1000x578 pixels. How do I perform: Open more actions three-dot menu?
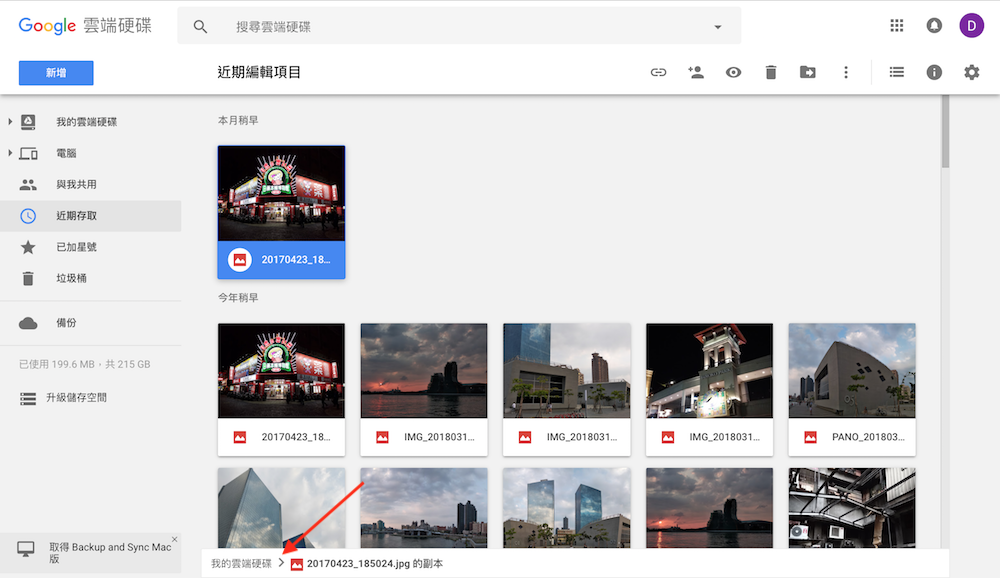click(x=846, y=72)
